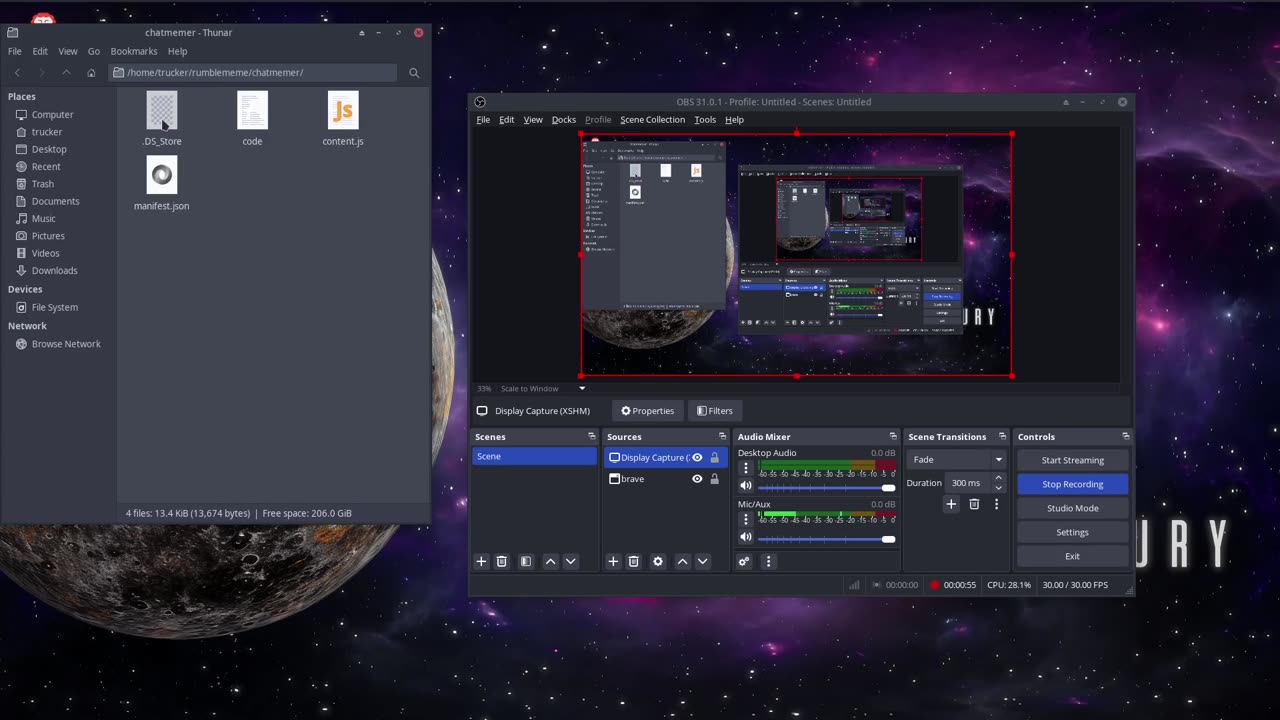Open Trash in Thunar sidebar
The width and height of the screenshot is (1280, 720).
(42, 184)
